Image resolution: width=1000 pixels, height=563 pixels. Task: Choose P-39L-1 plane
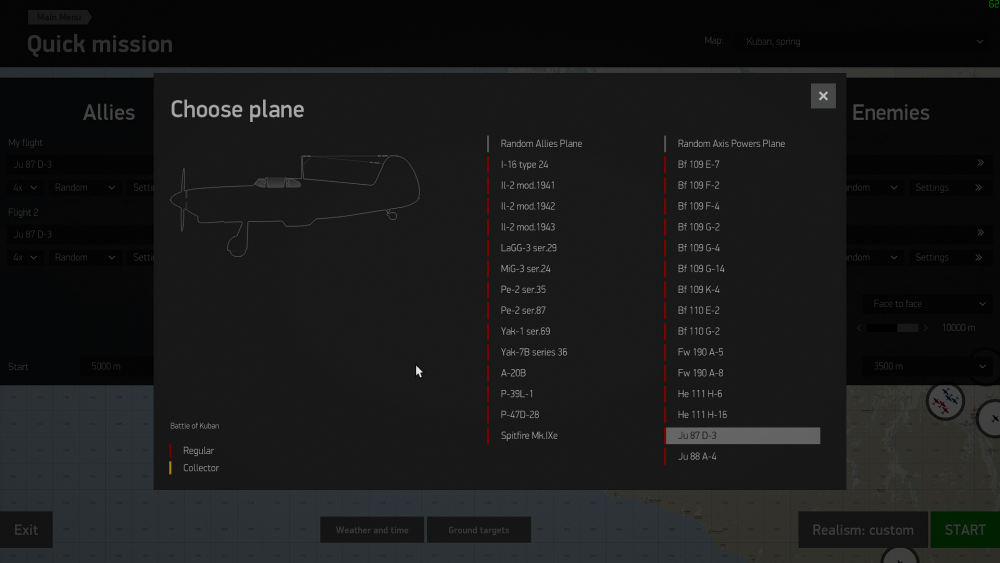pos(517,394)
